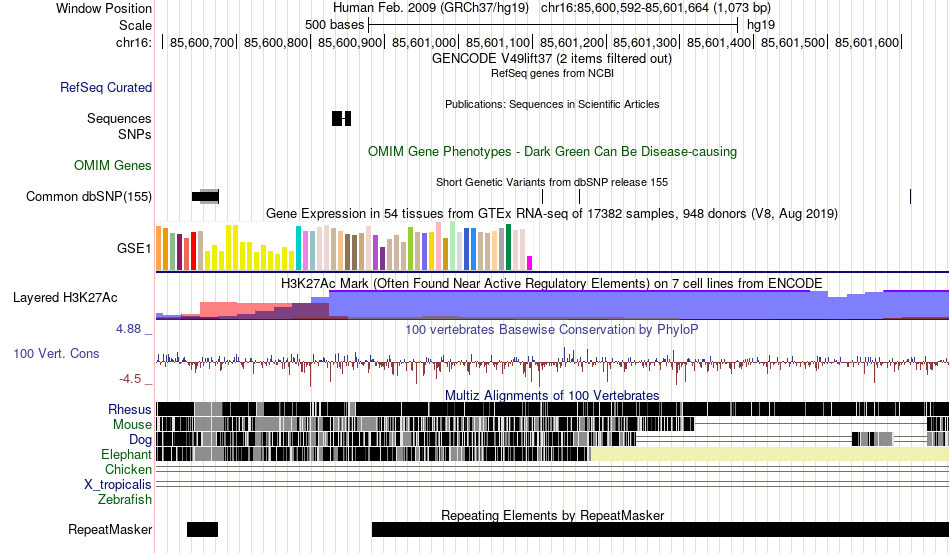The height and width of the screenshot is (553, 950).
Task: Click the 85,600,700 ruler position label
Action: (x=202, y=42)
